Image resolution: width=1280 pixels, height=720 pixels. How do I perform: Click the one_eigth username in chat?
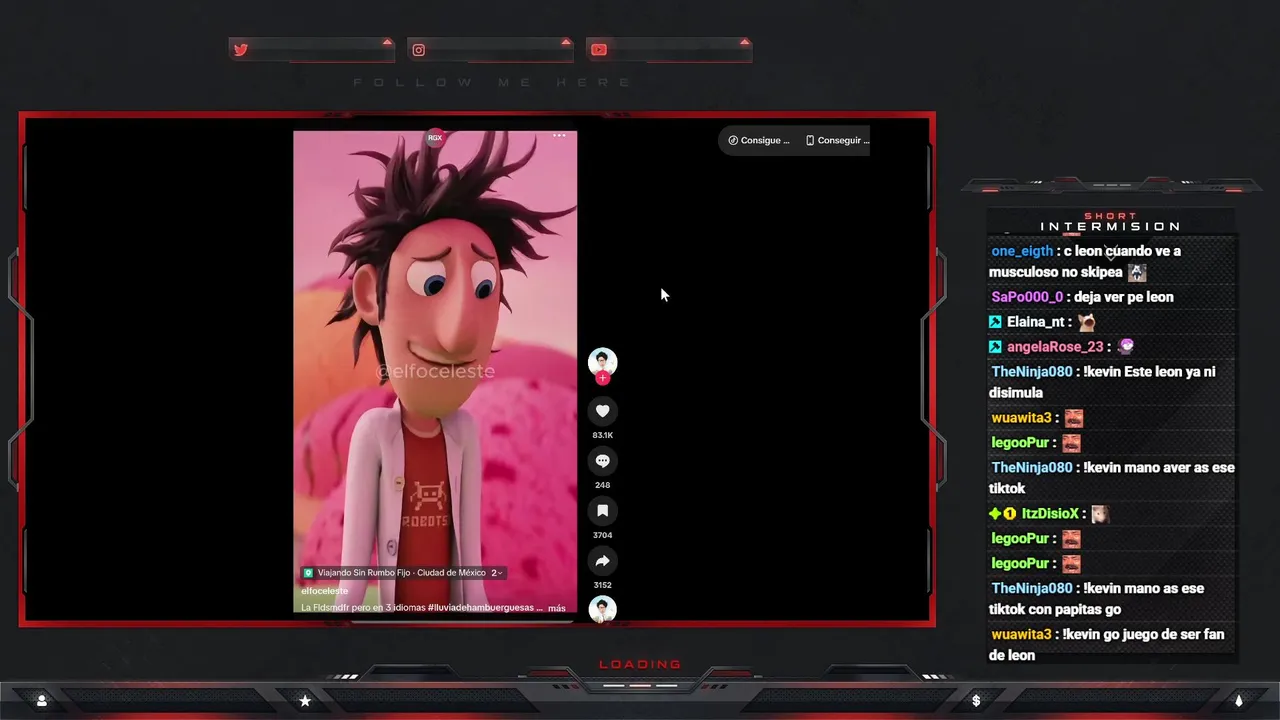[1022, 251]
